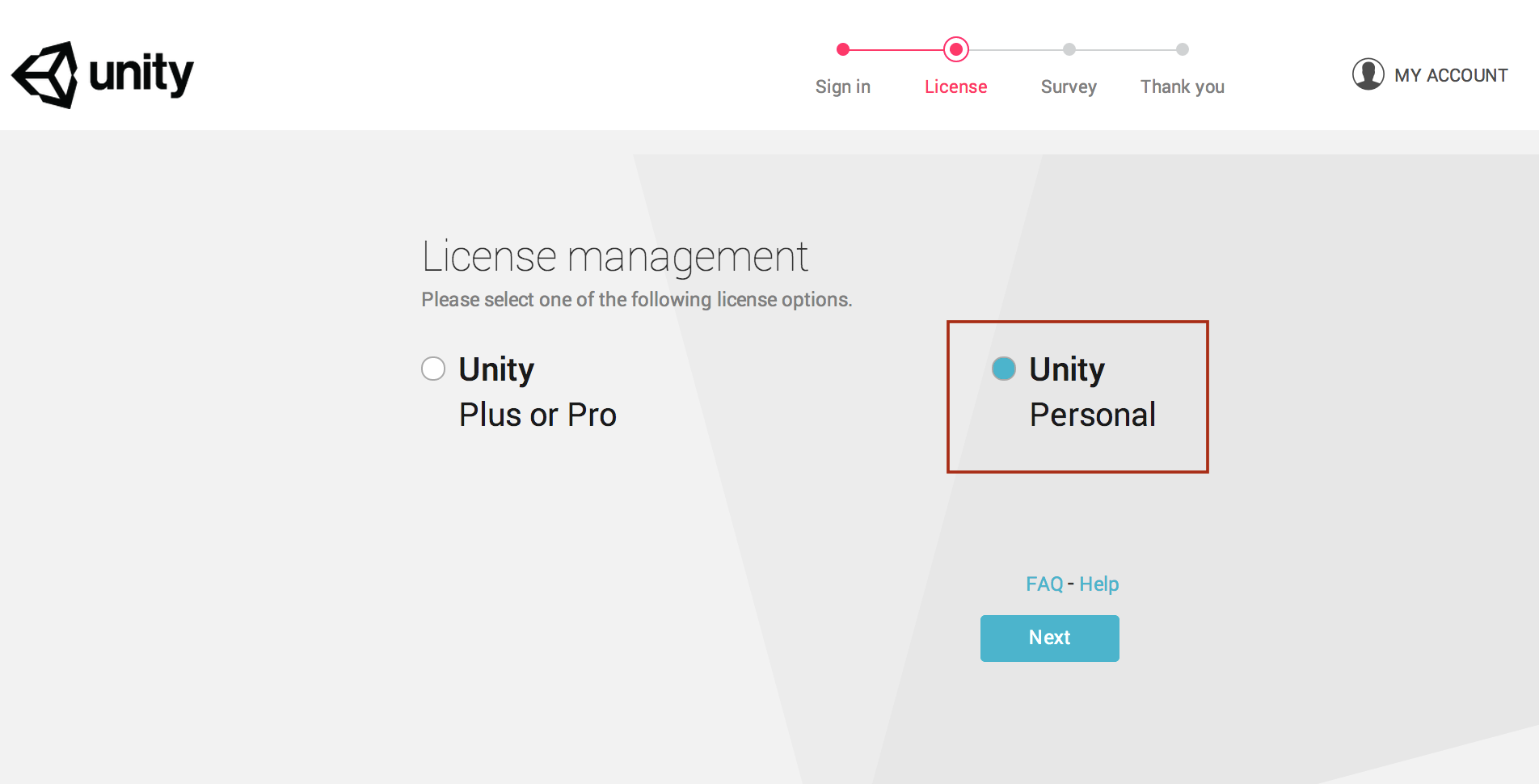Screen dimensions: 1539x784
Task: Click the Survey step dot
Action: tap(1069, 49)
